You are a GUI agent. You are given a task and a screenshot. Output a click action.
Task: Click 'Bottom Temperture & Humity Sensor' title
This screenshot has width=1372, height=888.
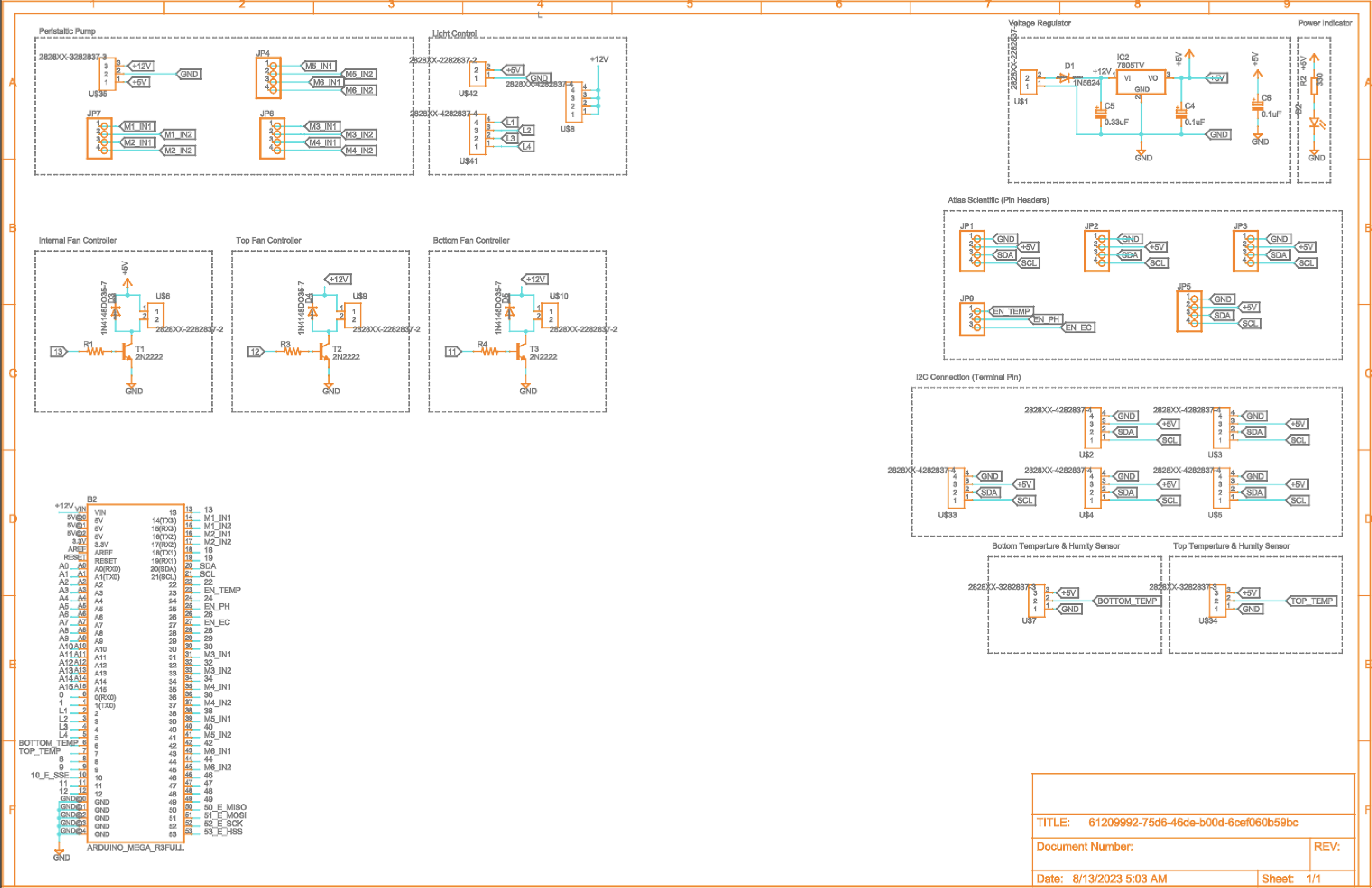[1056, 546]
